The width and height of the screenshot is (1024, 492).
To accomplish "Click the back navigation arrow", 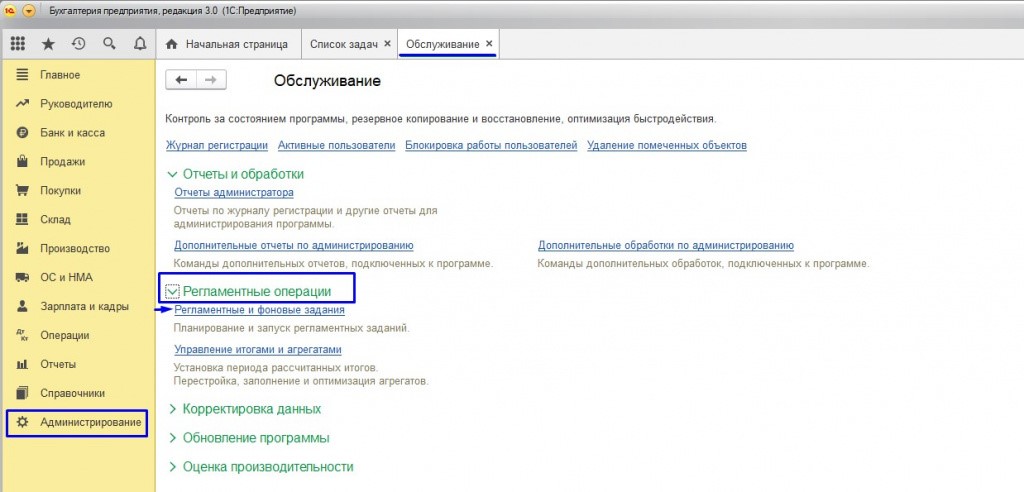I will pyautogui.click(x=181, y=80).
